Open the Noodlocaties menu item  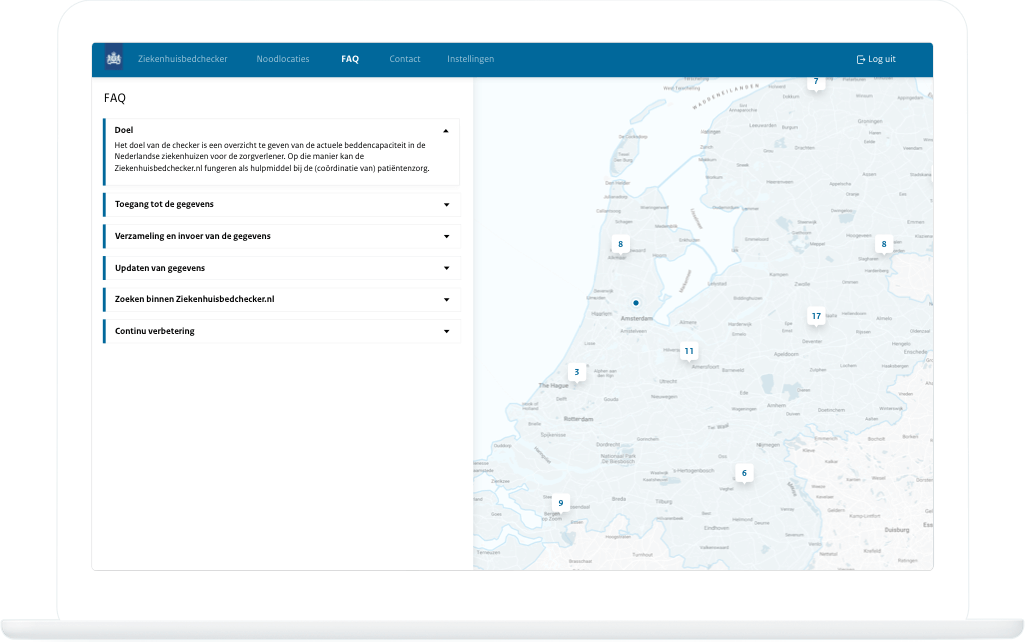tap(283, 59)
